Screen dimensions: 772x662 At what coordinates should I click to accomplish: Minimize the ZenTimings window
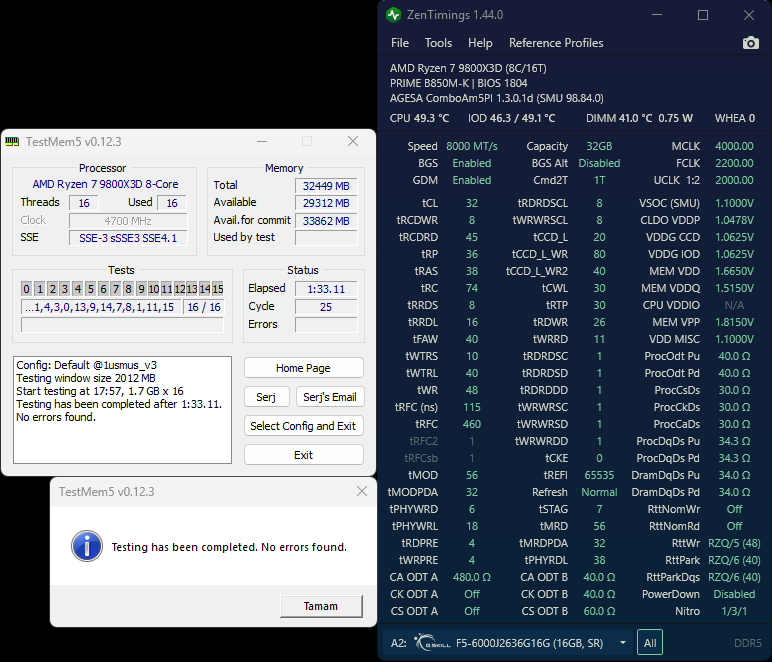(657, 15)
